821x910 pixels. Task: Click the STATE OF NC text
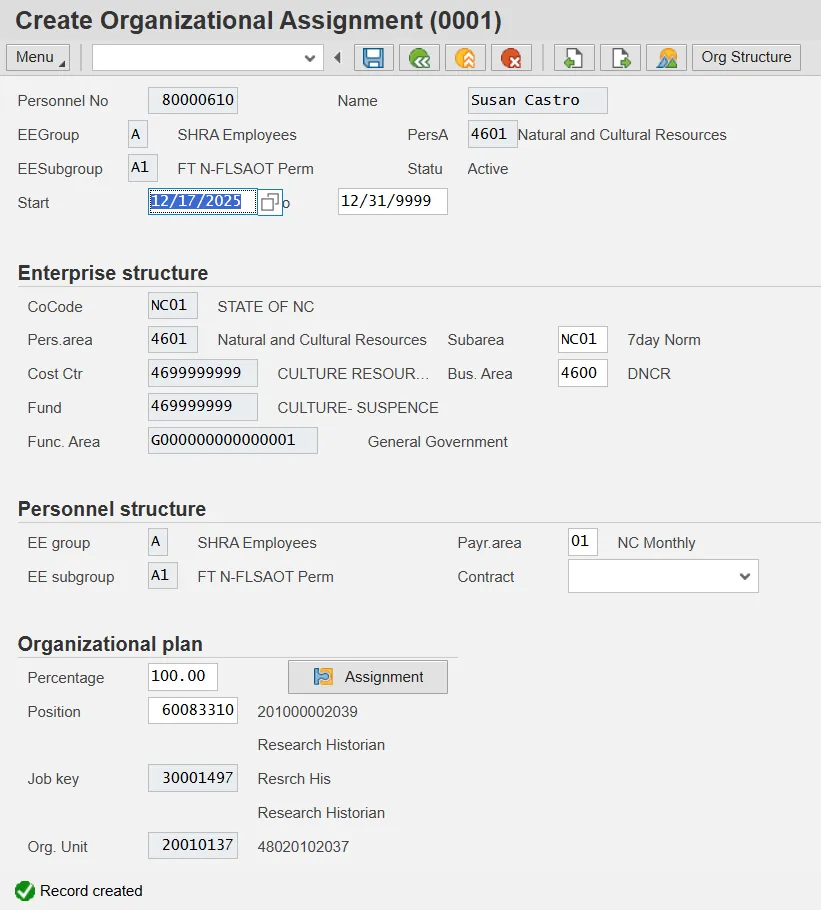[x=266, y=306]
